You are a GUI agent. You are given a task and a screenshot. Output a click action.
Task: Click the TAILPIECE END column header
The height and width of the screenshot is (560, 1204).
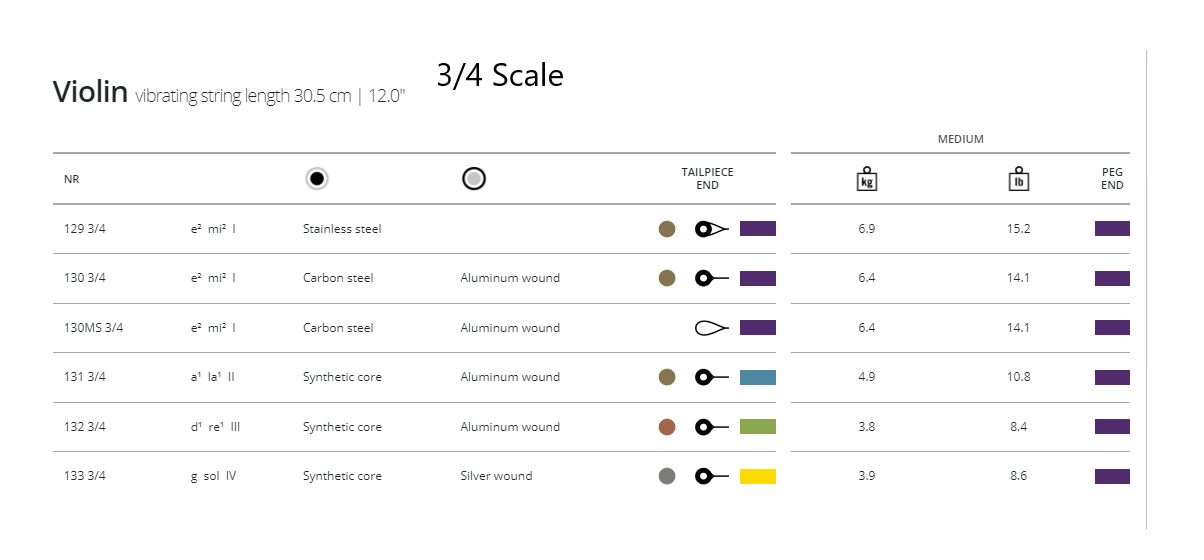point(707,179)
